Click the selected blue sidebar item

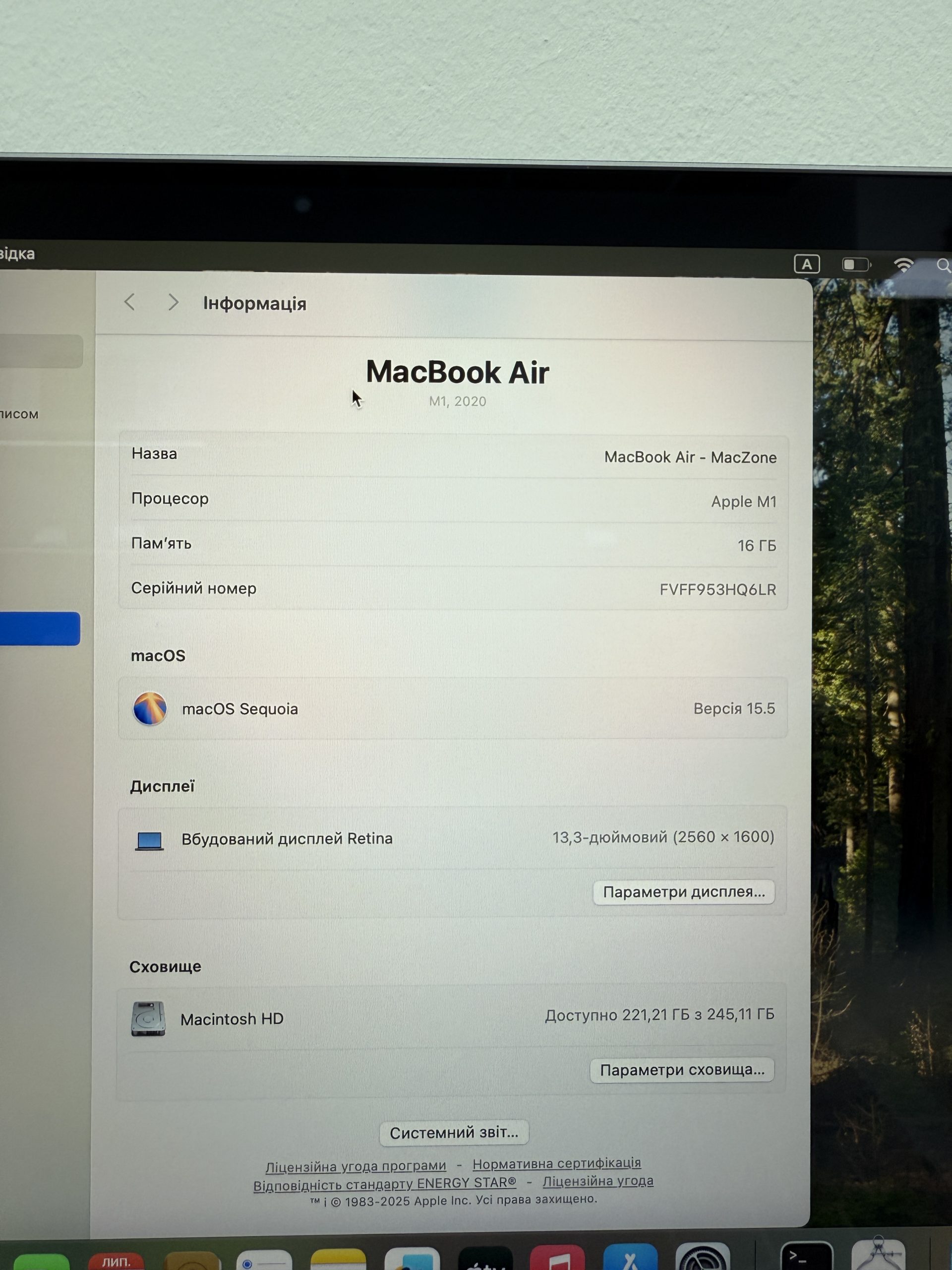click(x=40, y=628)
